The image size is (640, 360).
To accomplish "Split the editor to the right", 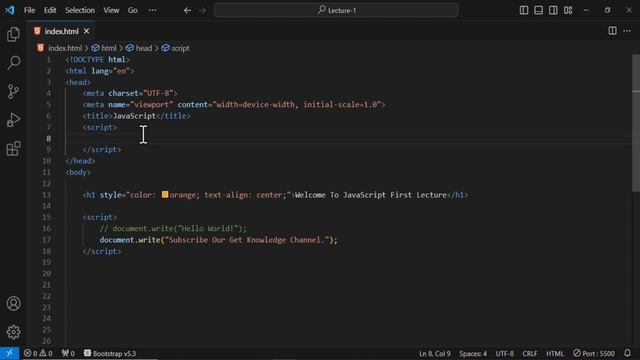I will tap(612, 31).
